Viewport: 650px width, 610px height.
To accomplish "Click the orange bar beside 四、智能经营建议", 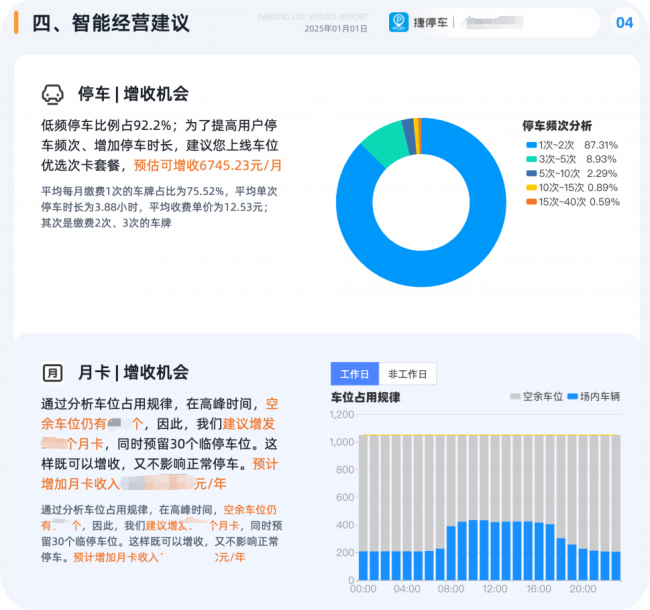I will click(x=16, y=22).
